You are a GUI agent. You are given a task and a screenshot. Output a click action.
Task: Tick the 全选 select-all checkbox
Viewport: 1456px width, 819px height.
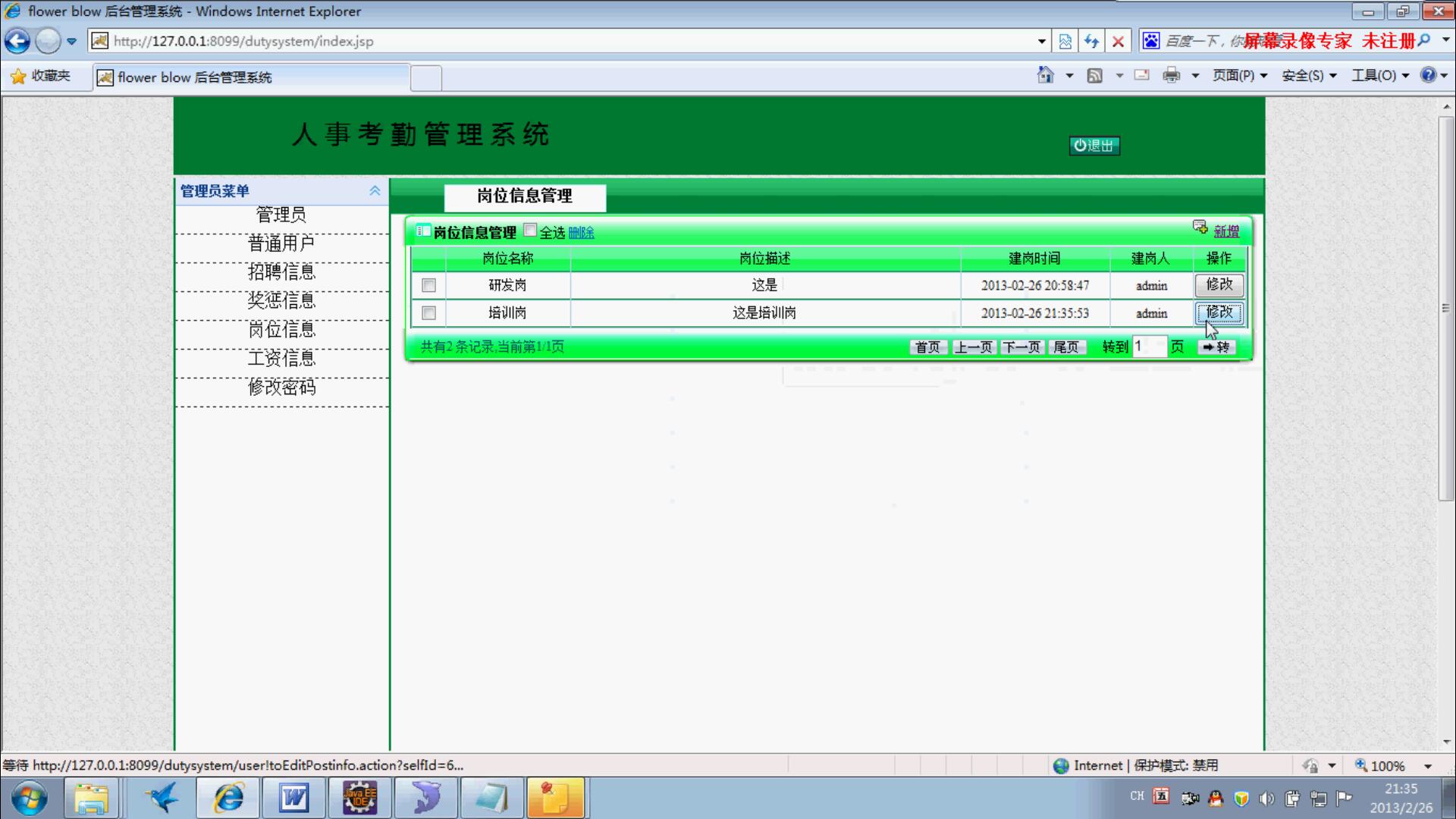point(530,230)
